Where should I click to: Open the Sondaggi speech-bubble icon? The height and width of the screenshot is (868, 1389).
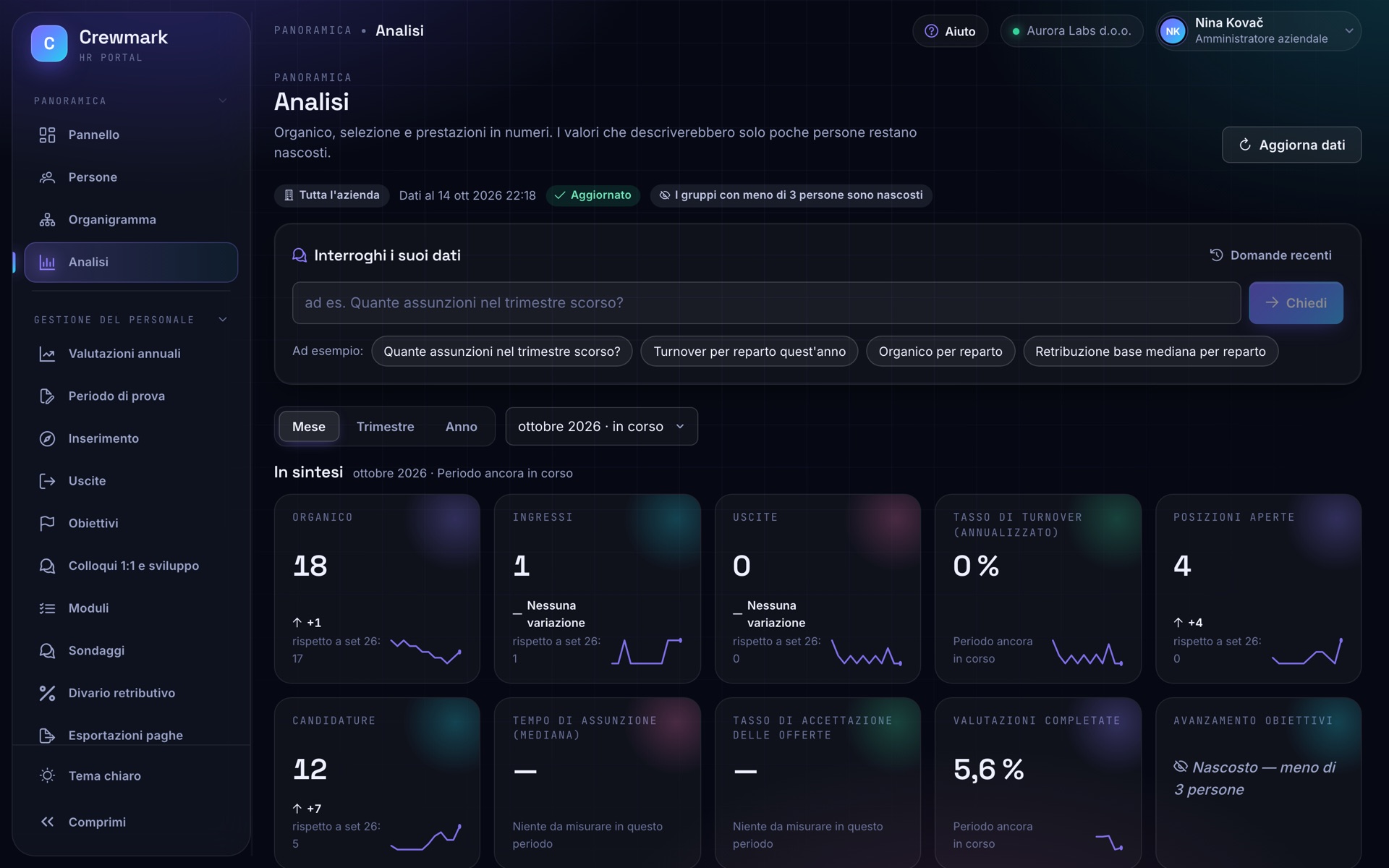click(x=47, y=650)
